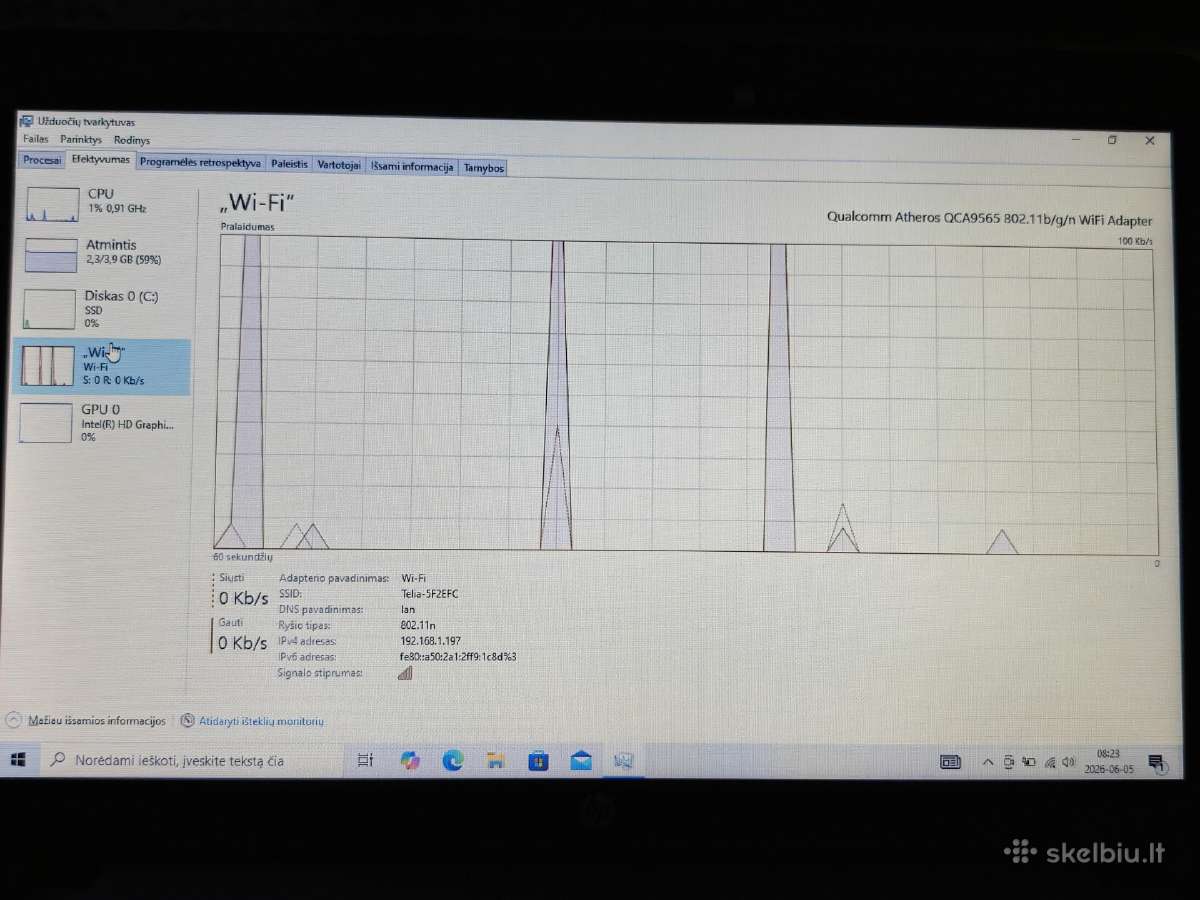1200x900 pixels.
Task: Click the resource monitor icon beside the link
Action: 187,720
